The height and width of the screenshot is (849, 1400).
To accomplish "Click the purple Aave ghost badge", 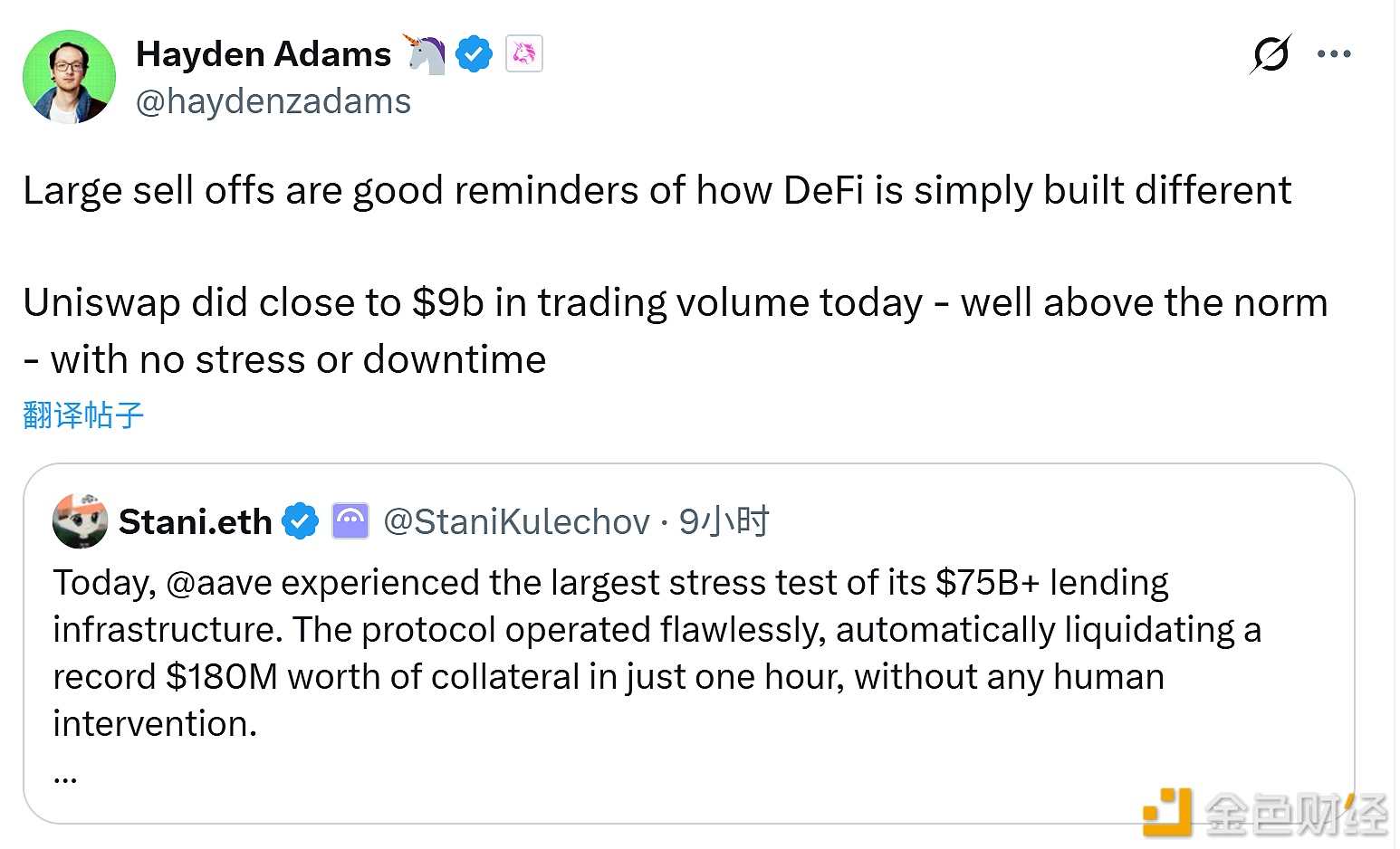I will pyautogui.click(x=350, y=521).
